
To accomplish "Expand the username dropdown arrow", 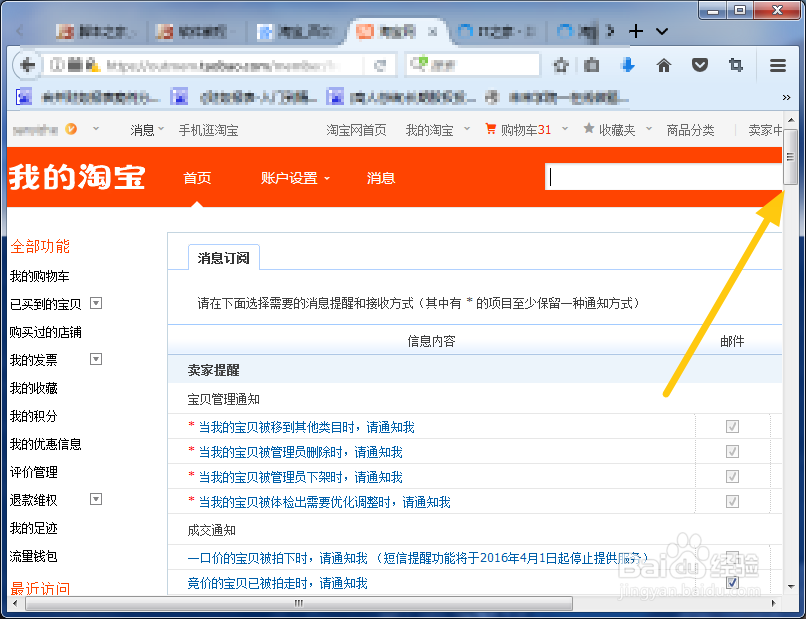I will tap(96, 129).
